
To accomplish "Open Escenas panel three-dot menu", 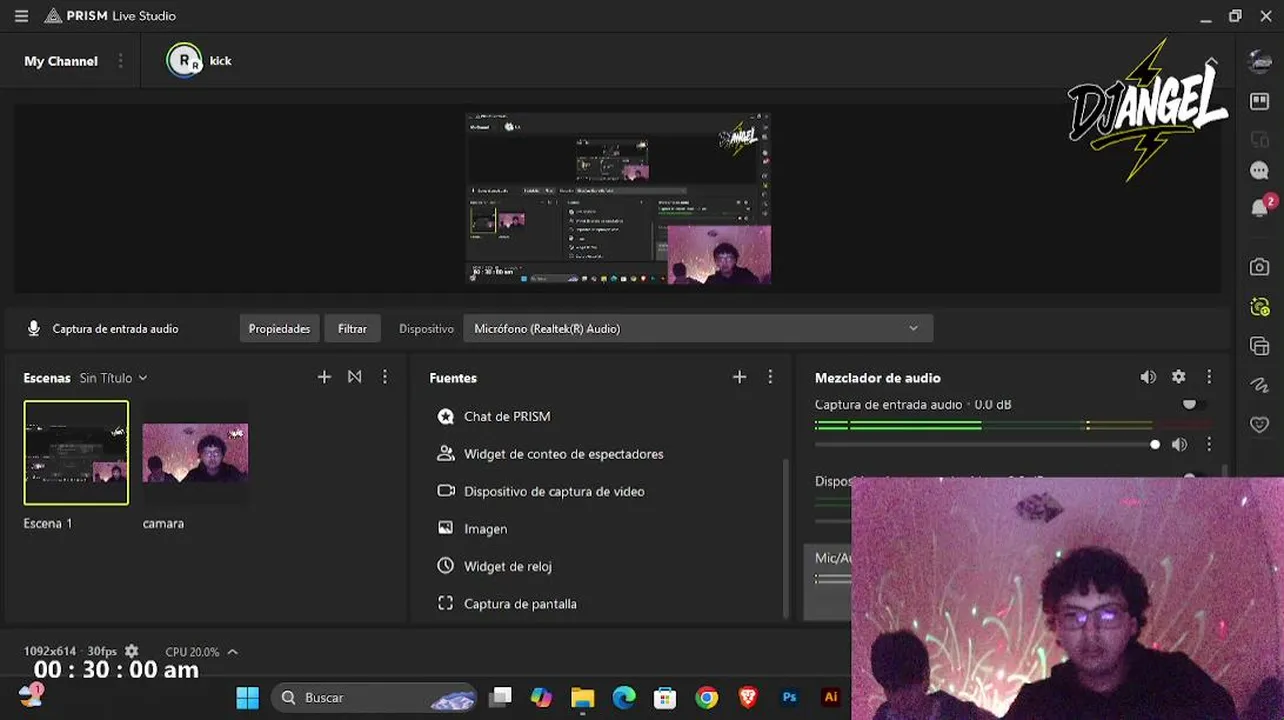I will tap(385, 377).
